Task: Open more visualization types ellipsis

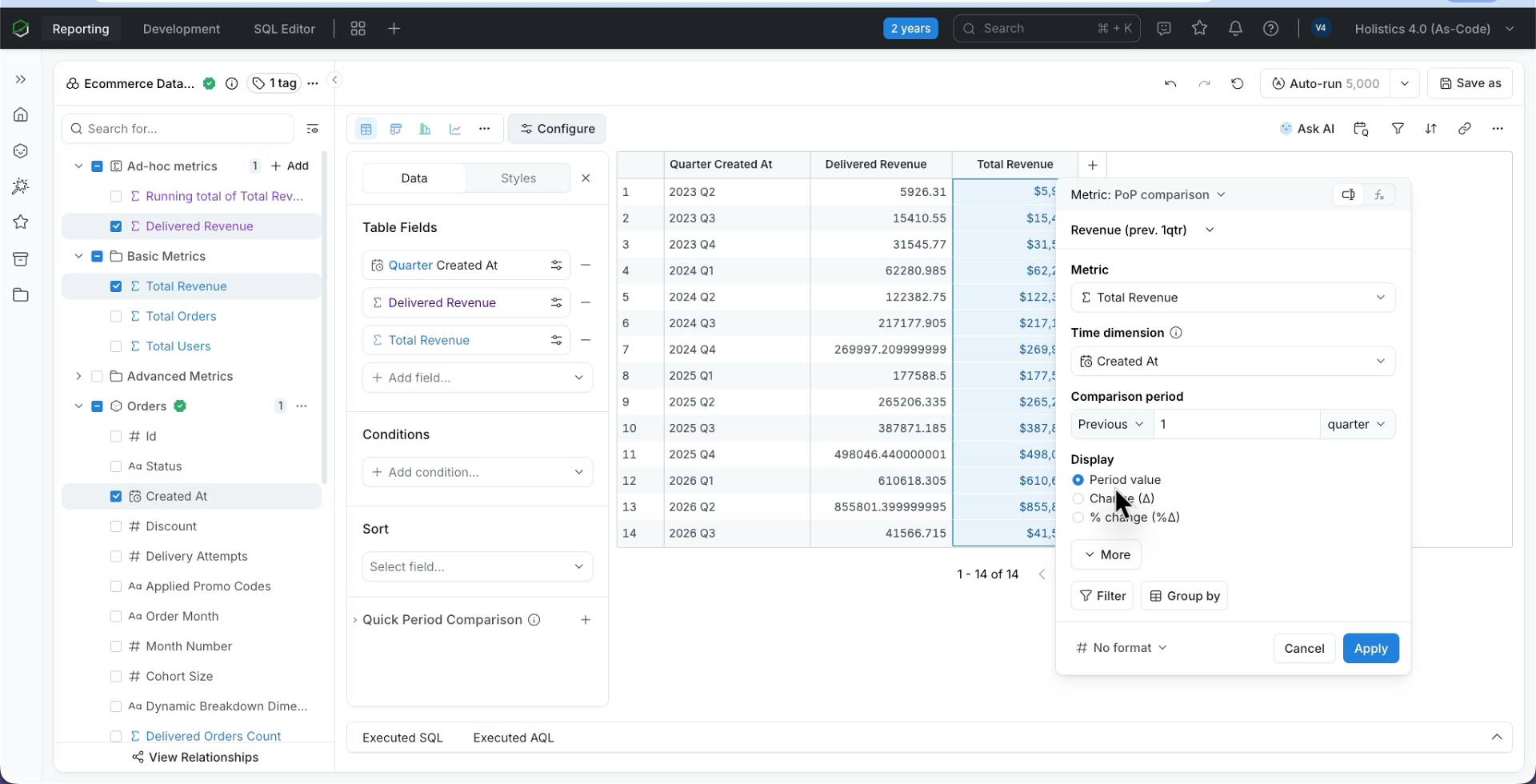Action: pyautogui.click(x=485, y=129)
